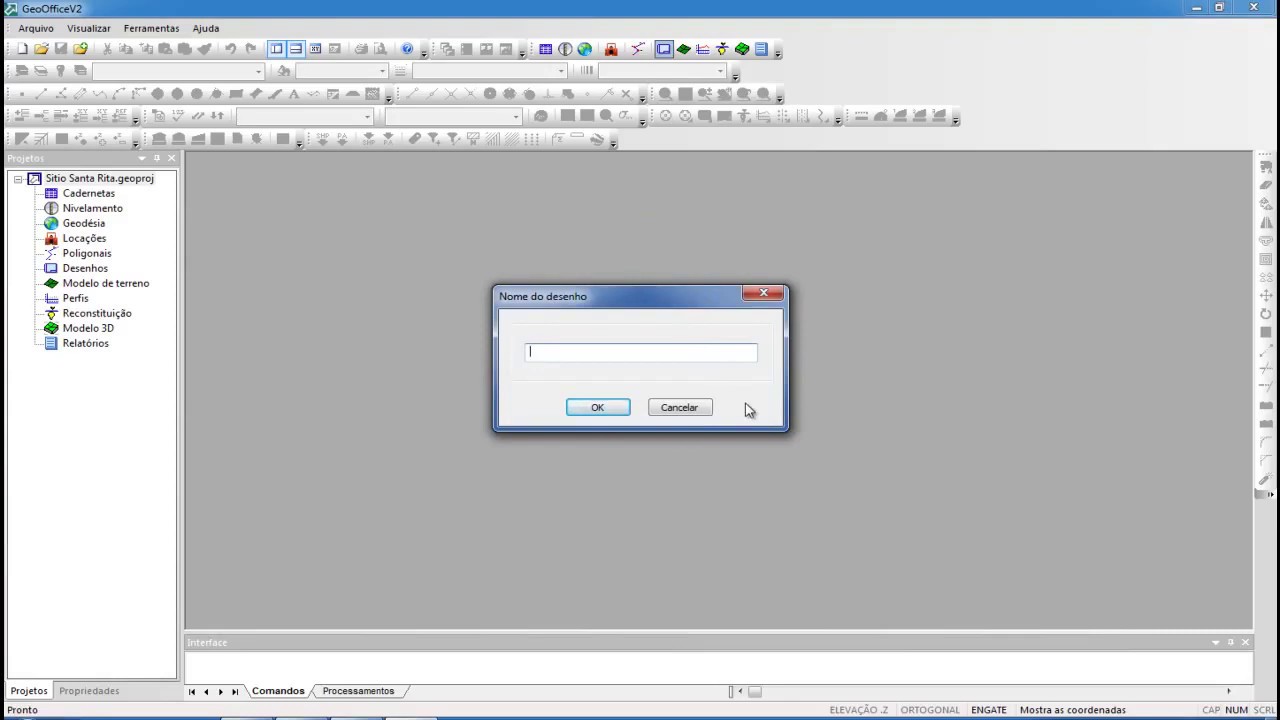Click the scroll right arrow in Interface panel

[x=1229, y=691]
